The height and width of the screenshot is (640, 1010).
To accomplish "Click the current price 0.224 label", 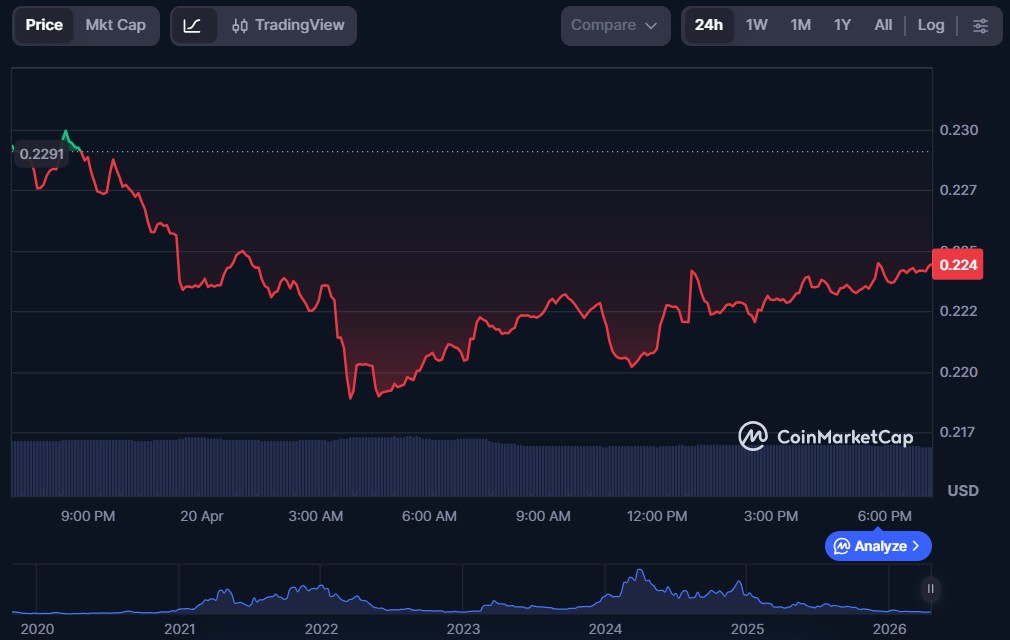I will (957, 265).
